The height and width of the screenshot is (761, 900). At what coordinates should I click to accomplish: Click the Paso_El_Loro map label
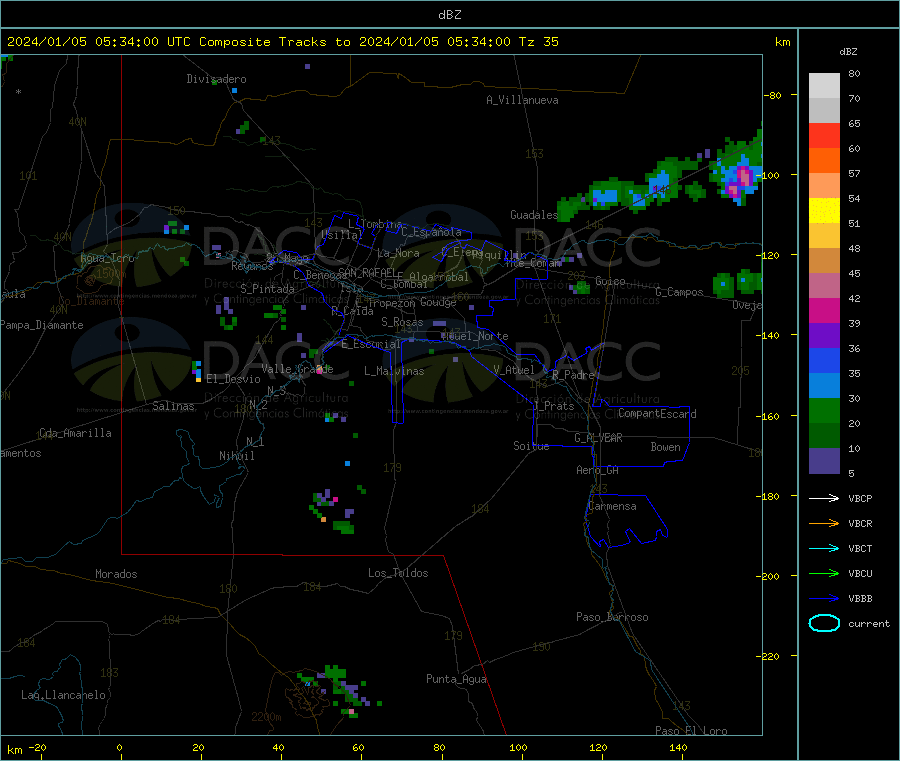pyautogui.click(x=691, y=731)
